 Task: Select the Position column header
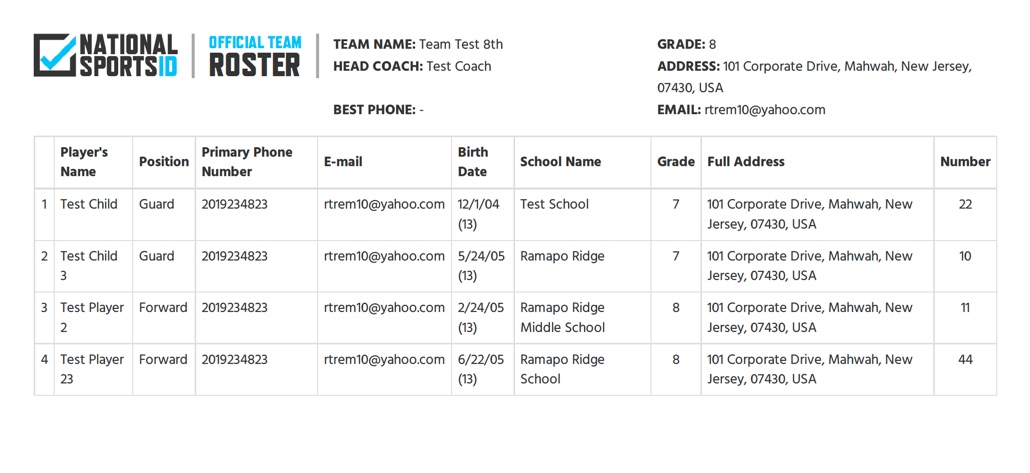point(164,162)
